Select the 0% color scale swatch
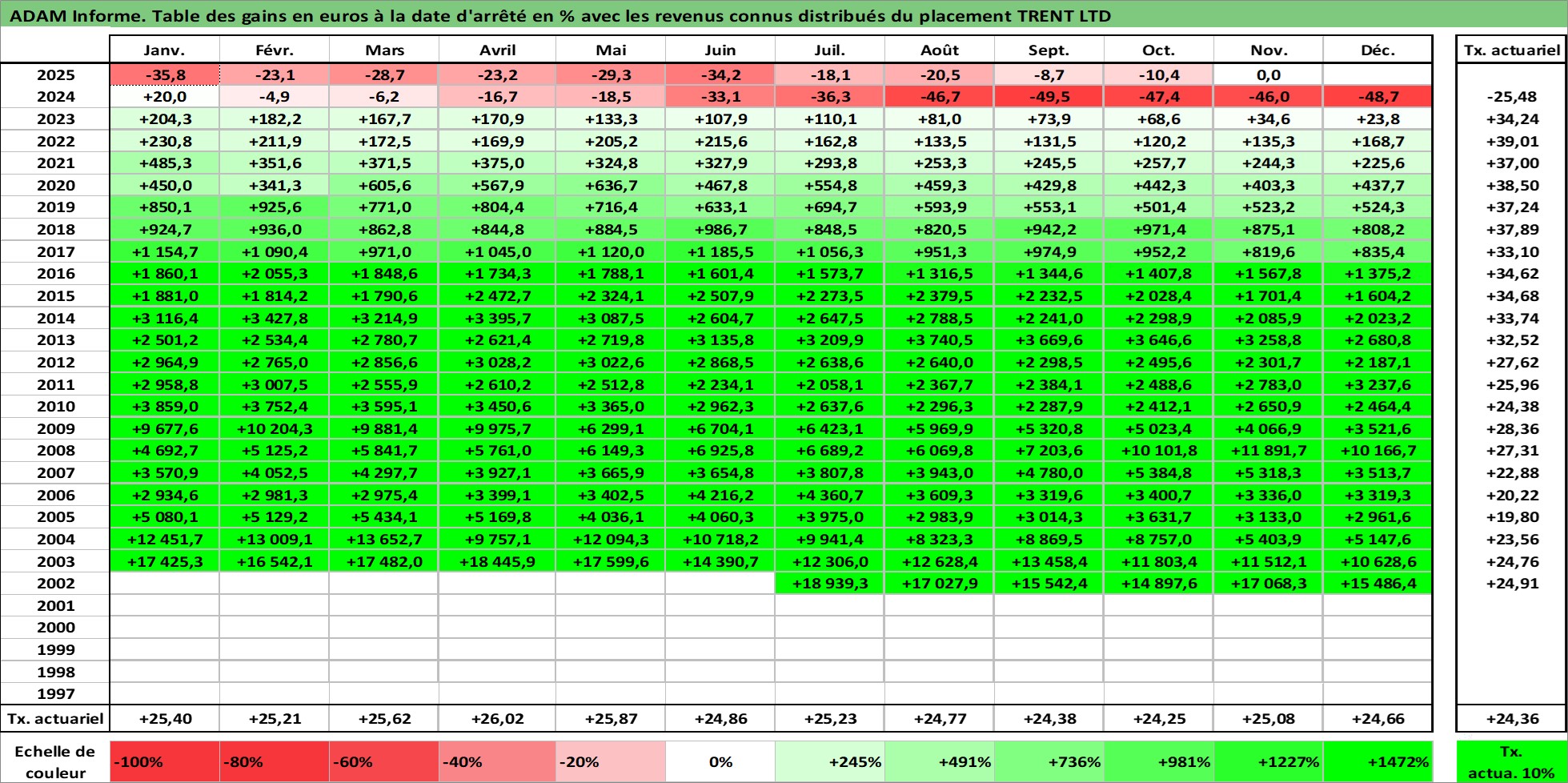 coord(720,762)
